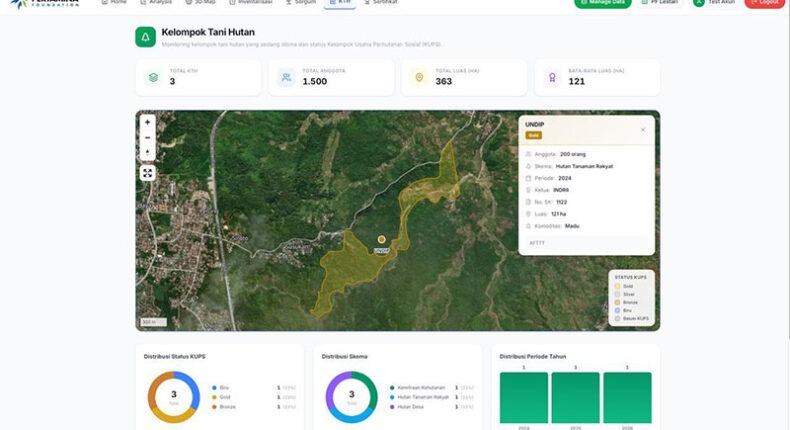Open the Test Akun user profile

coord(714,3)
